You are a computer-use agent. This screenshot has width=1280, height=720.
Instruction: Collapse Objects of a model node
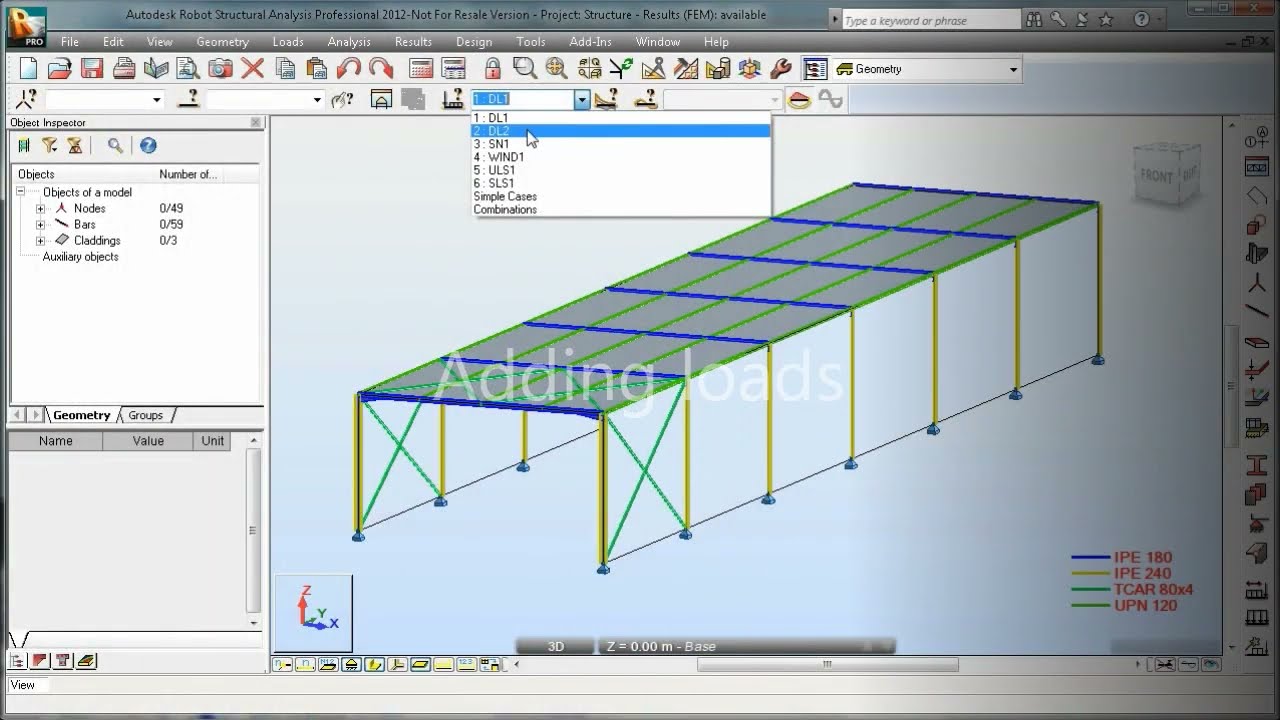click(x=20, y=192)
